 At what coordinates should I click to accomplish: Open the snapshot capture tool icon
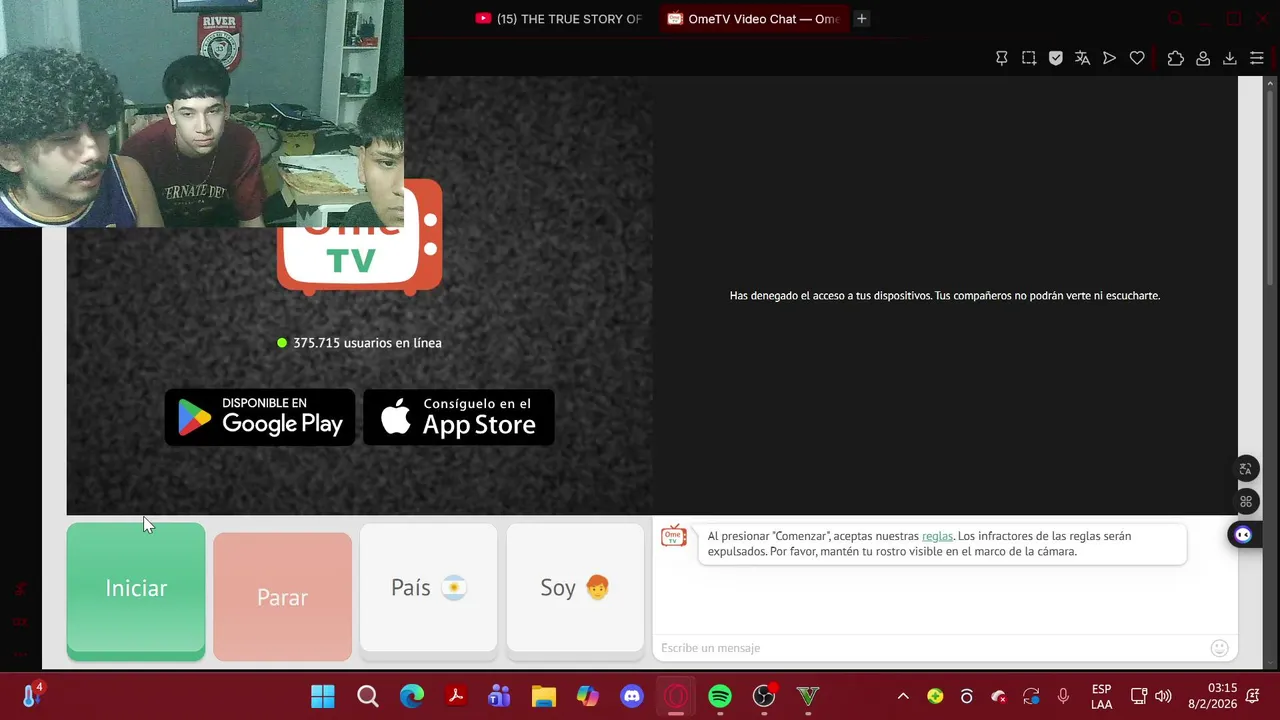coord(1029,59)
